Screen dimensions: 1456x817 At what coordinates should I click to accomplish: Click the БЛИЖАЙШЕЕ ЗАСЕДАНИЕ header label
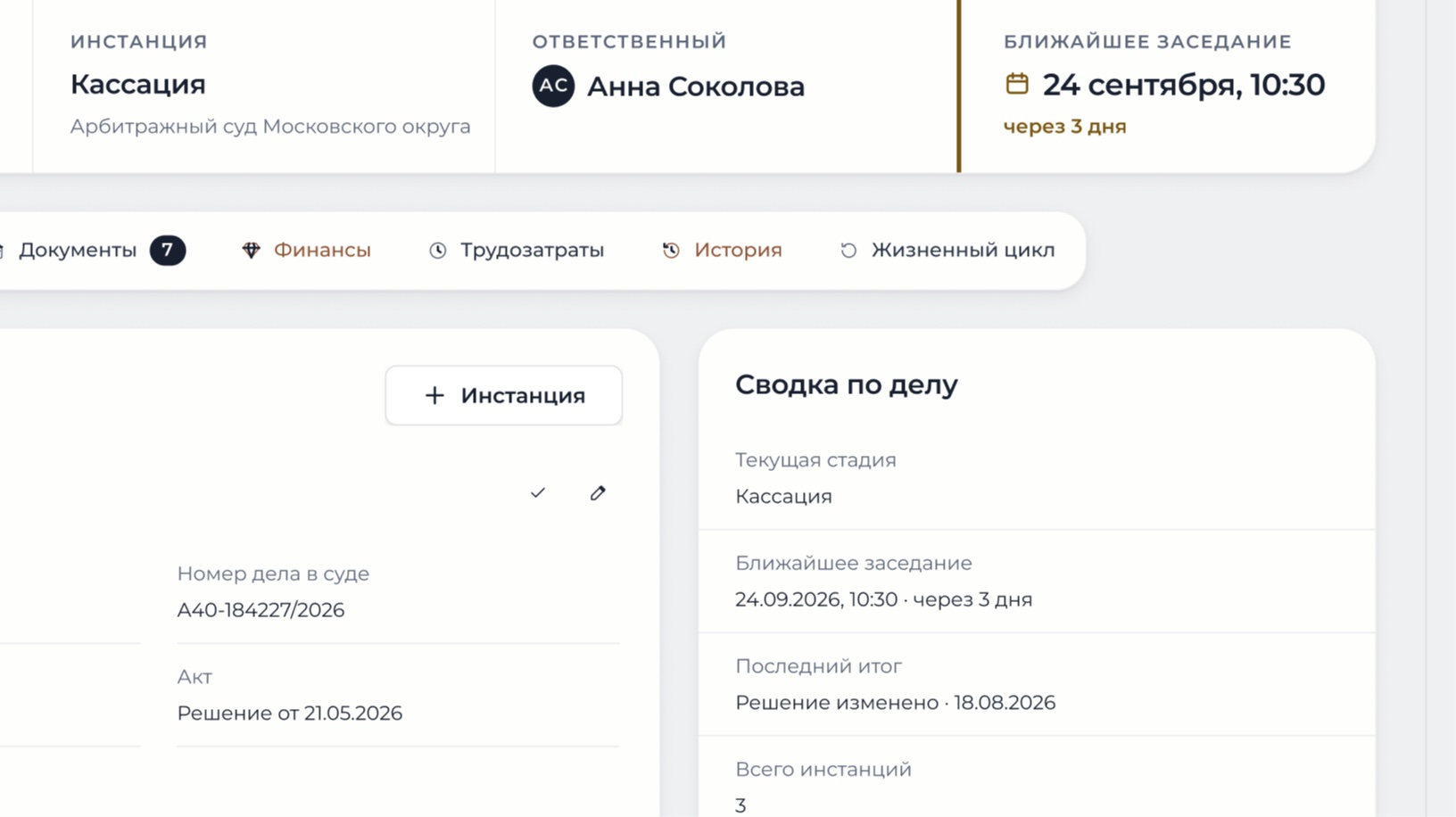point(1148,42)
